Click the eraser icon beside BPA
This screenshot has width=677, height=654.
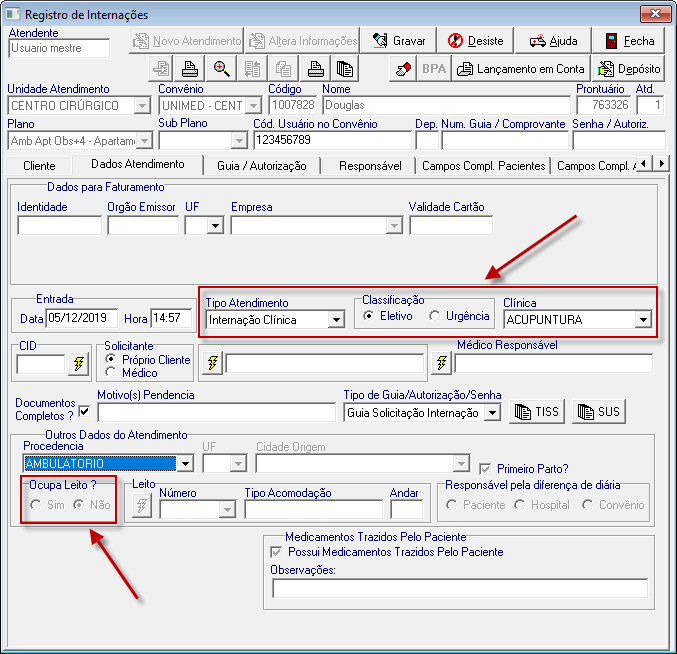coord(403,69)
